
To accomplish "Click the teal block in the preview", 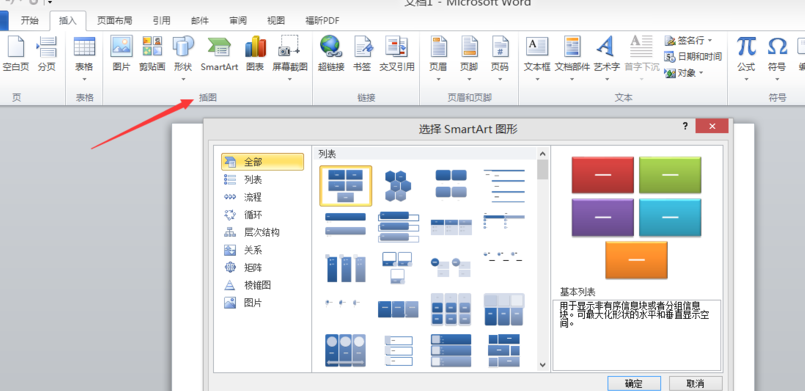I will (670, 218).
